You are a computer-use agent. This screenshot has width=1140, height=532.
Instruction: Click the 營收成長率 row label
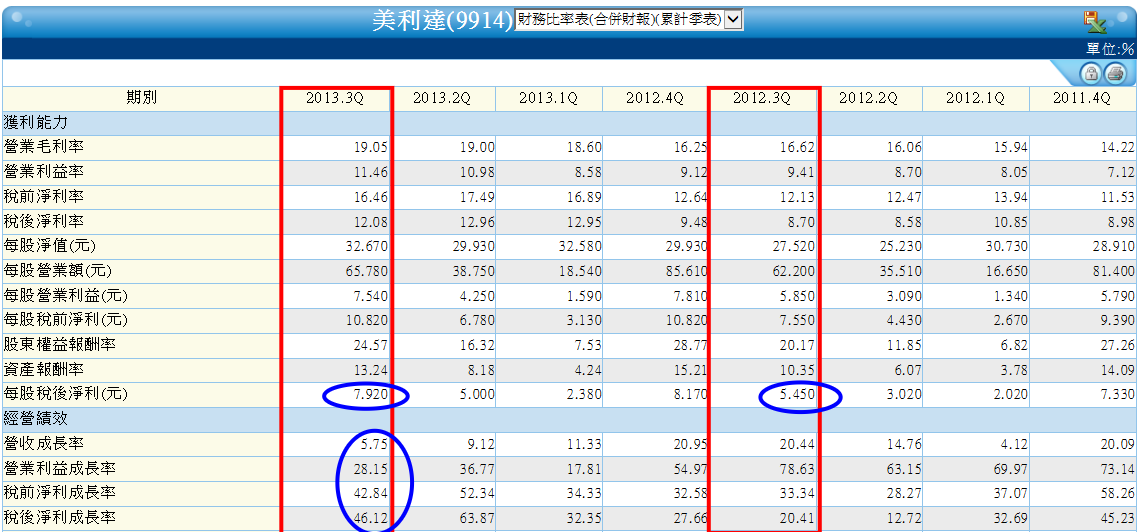click(x=44, y=444)
